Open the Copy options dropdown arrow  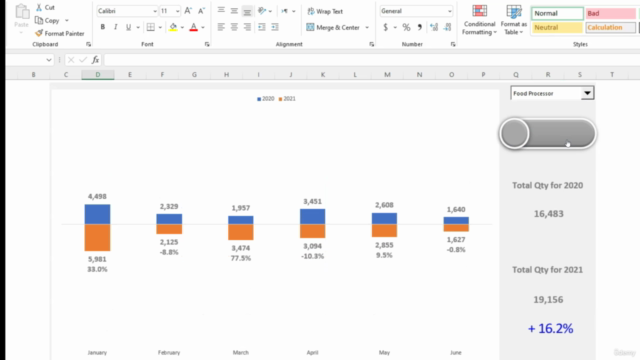coord(67,20)
